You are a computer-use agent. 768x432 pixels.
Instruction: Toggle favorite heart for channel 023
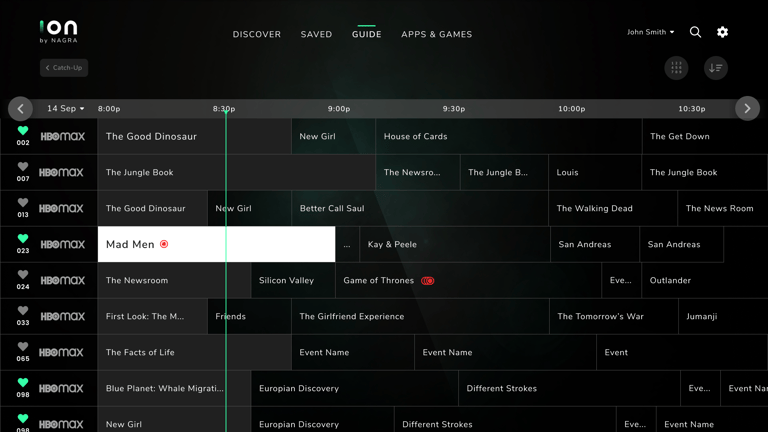[x=23, y=239]
